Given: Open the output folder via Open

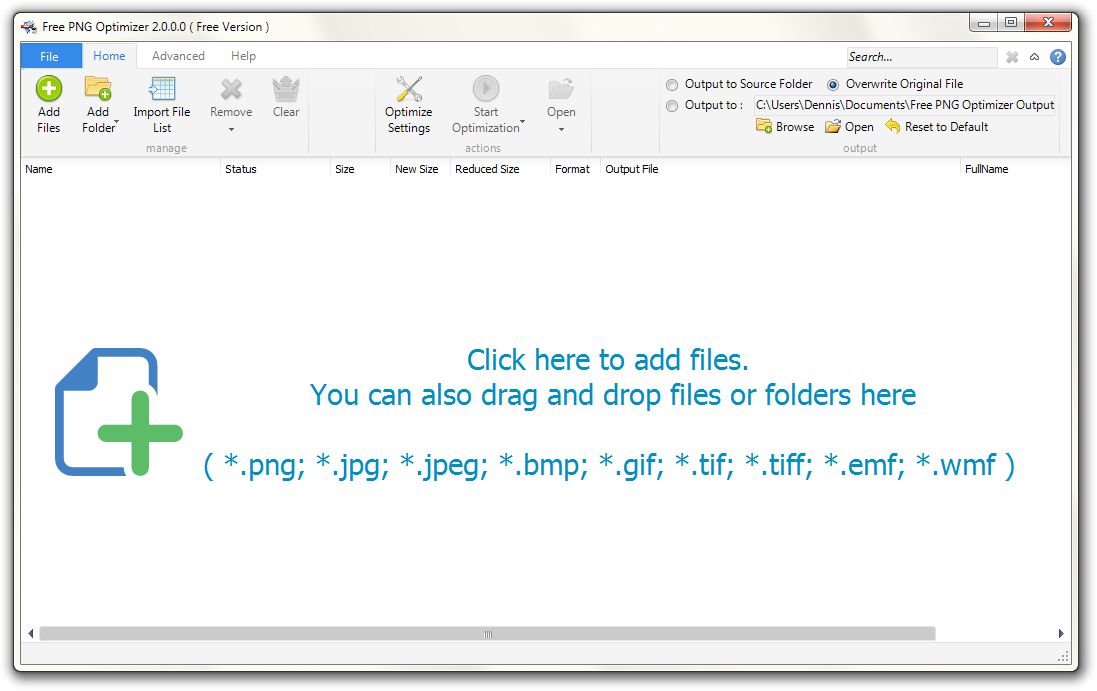Looking at the screenshot, I should pos(849,127).
